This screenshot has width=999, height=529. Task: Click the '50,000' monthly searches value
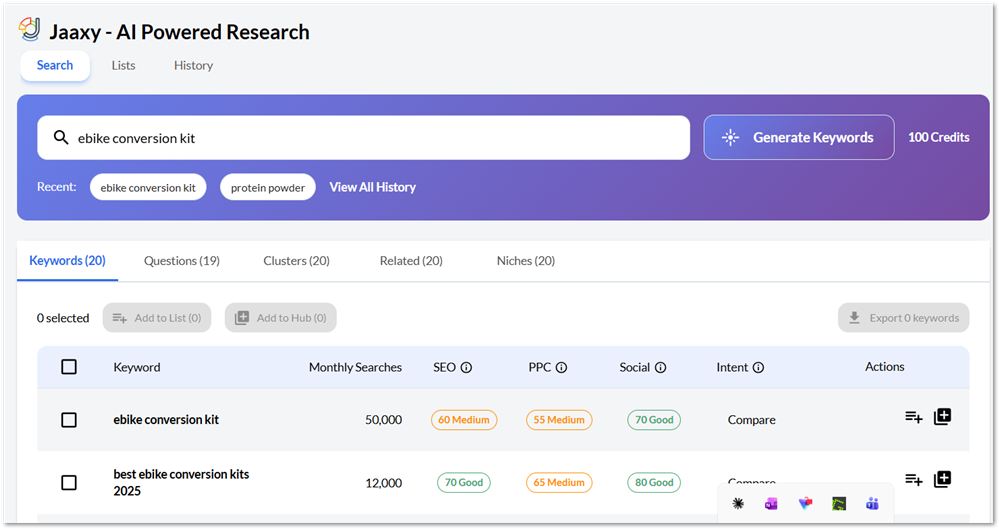click(384, 419)
